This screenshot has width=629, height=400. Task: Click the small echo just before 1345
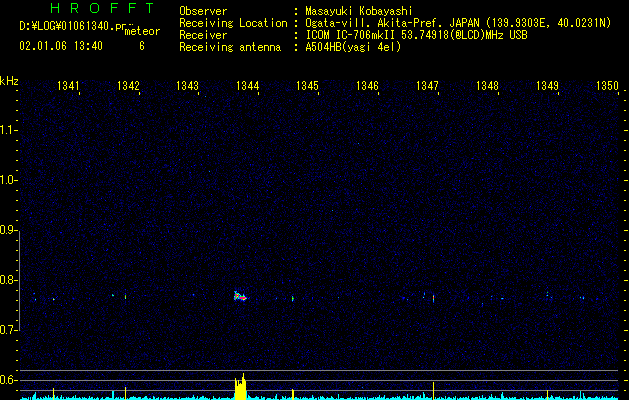click(293, 298)
